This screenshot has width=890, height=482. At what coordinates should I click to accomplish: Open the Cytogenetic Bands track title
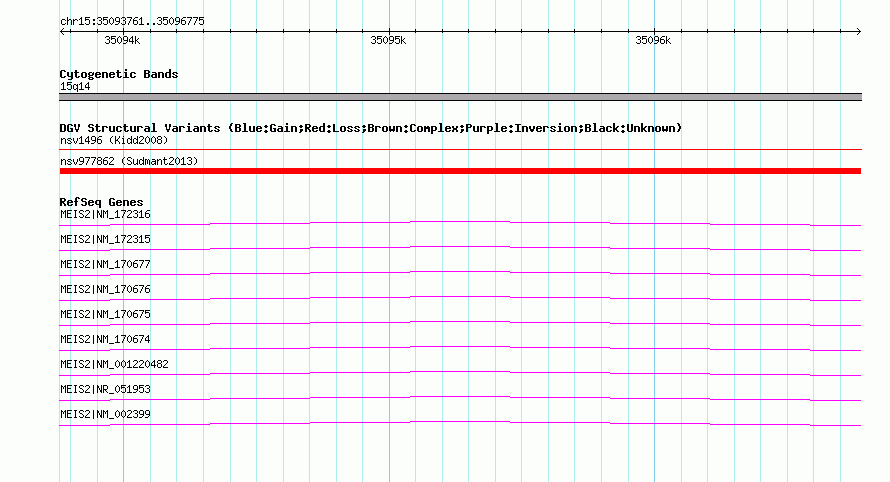(119, 74)
